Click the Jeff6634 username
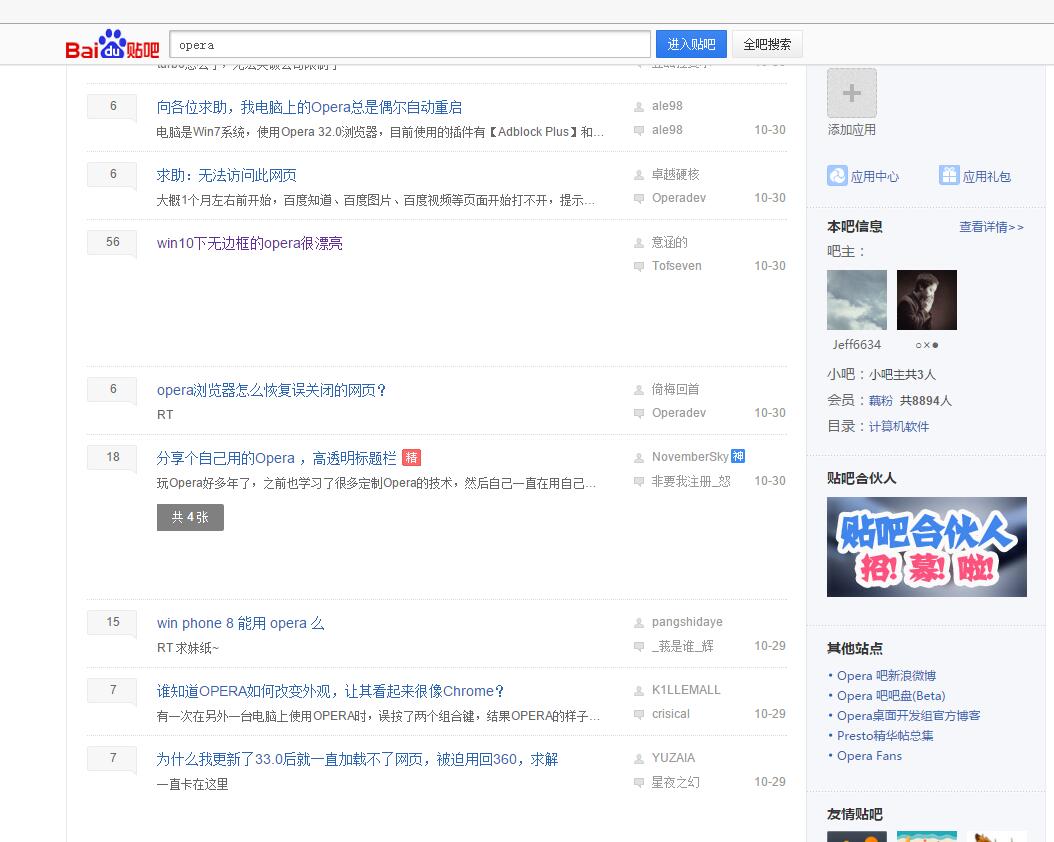The width and height of the screenshot is (1054, 842). tap(856, 345)
